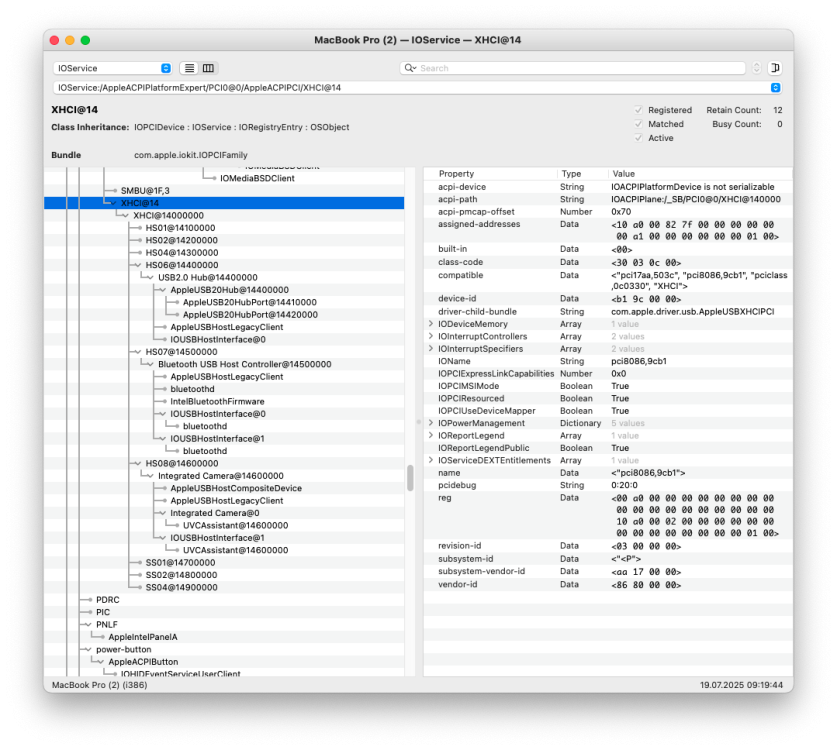This screenshot has height=750, width=837.
Task: Select the class-code property row
Action: tap(608, 262)
